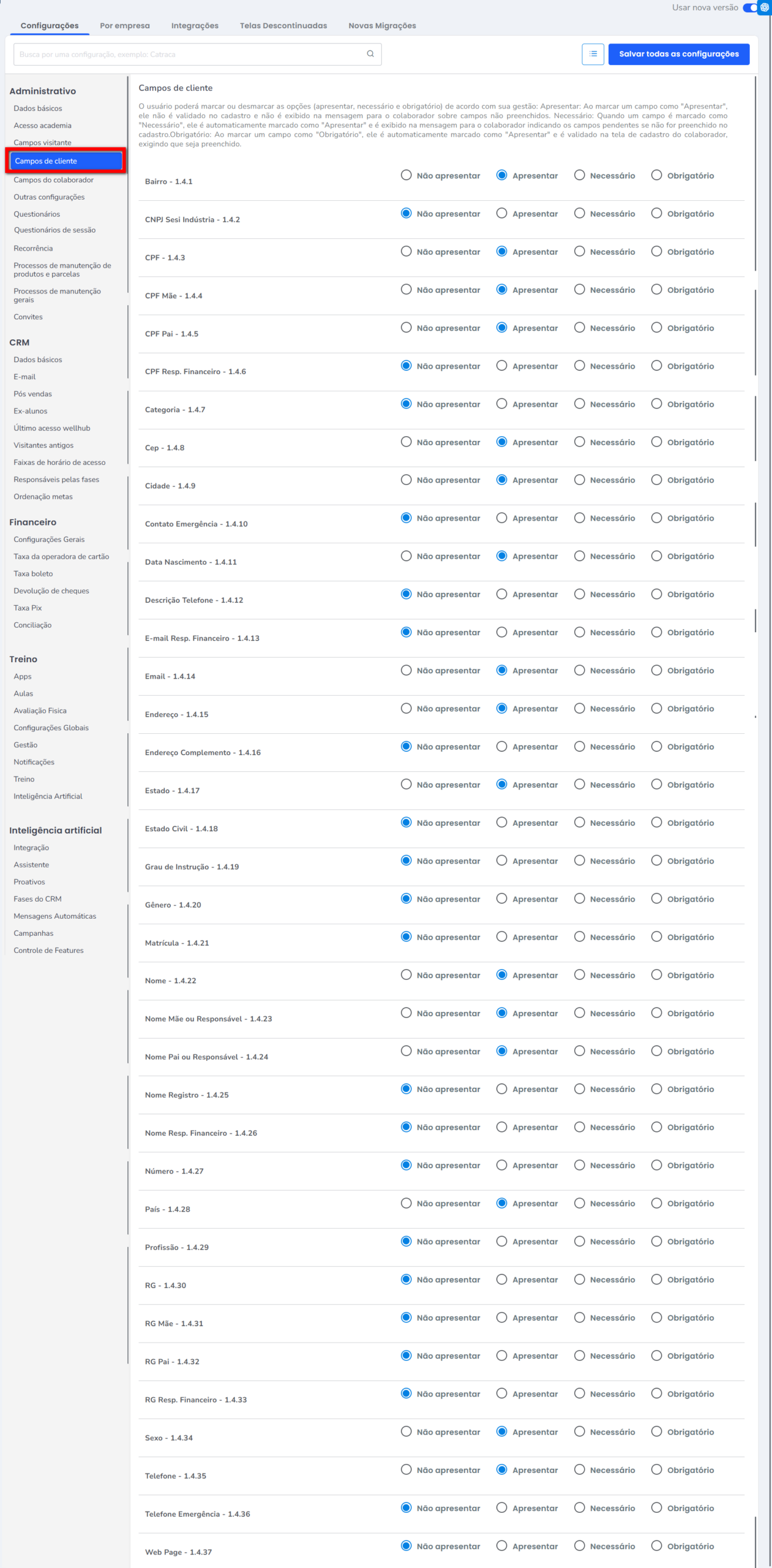Click the list view icon button
This screenshot has width=772, height=1568.
592,54
